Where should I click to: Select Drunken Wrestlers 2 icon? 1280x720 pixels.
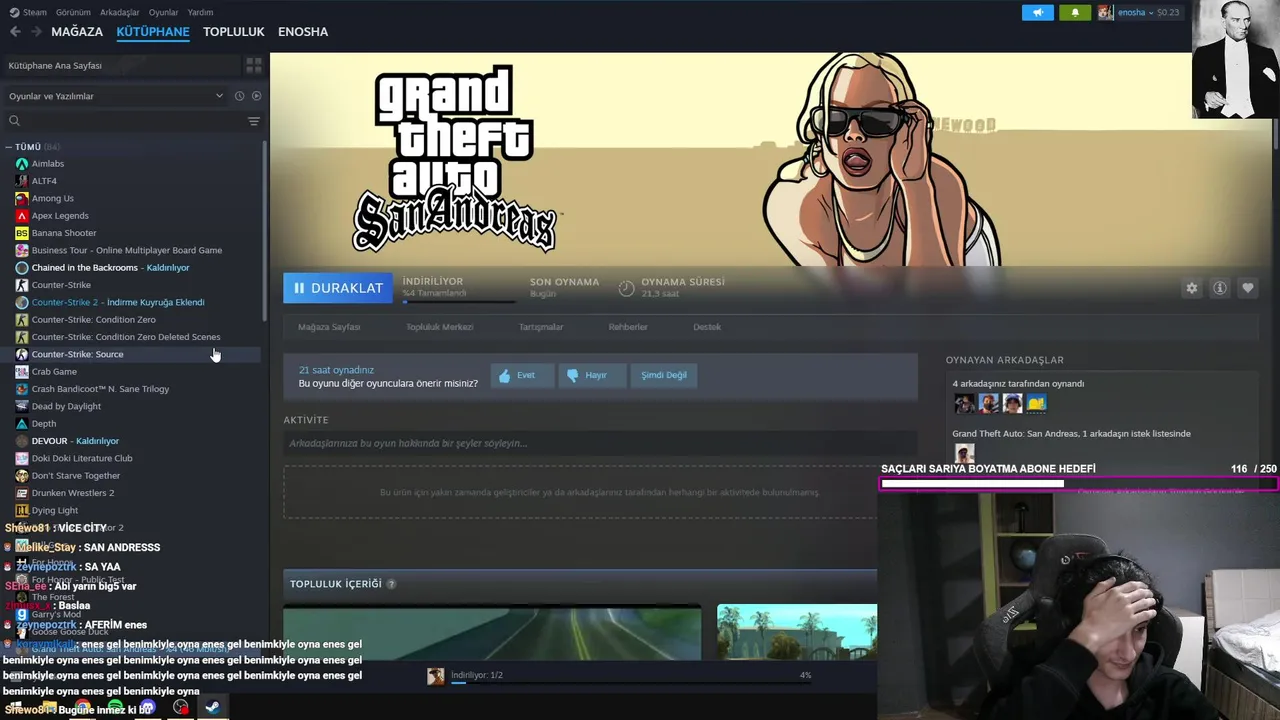tap(22, 493)
